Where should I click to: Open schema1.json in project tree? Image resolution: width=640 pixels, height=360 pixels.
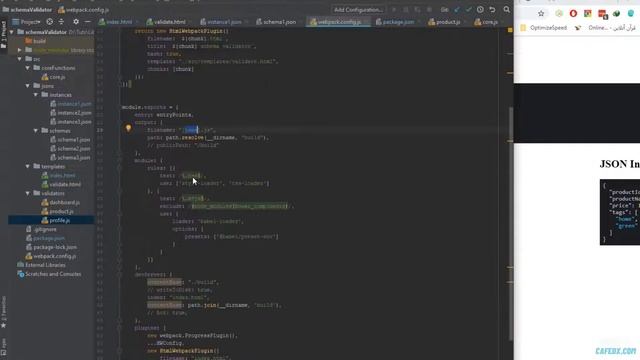pyautogui.click(x=70, y=140)
